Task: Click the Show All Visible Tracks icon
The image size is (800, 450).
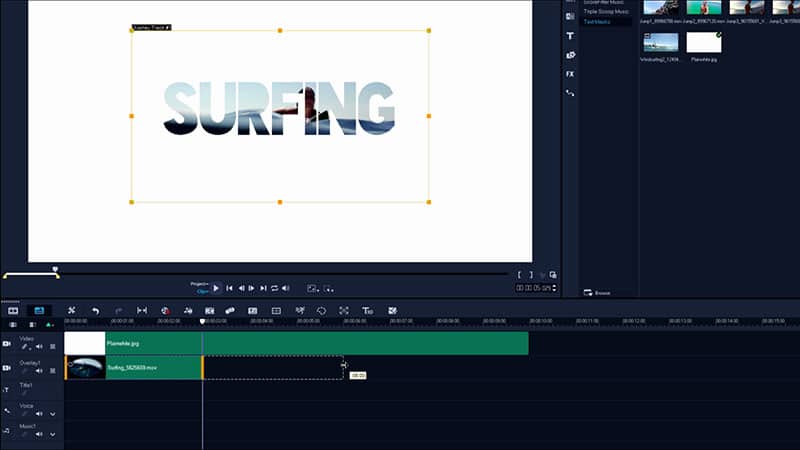Action: tap(13, 324)
